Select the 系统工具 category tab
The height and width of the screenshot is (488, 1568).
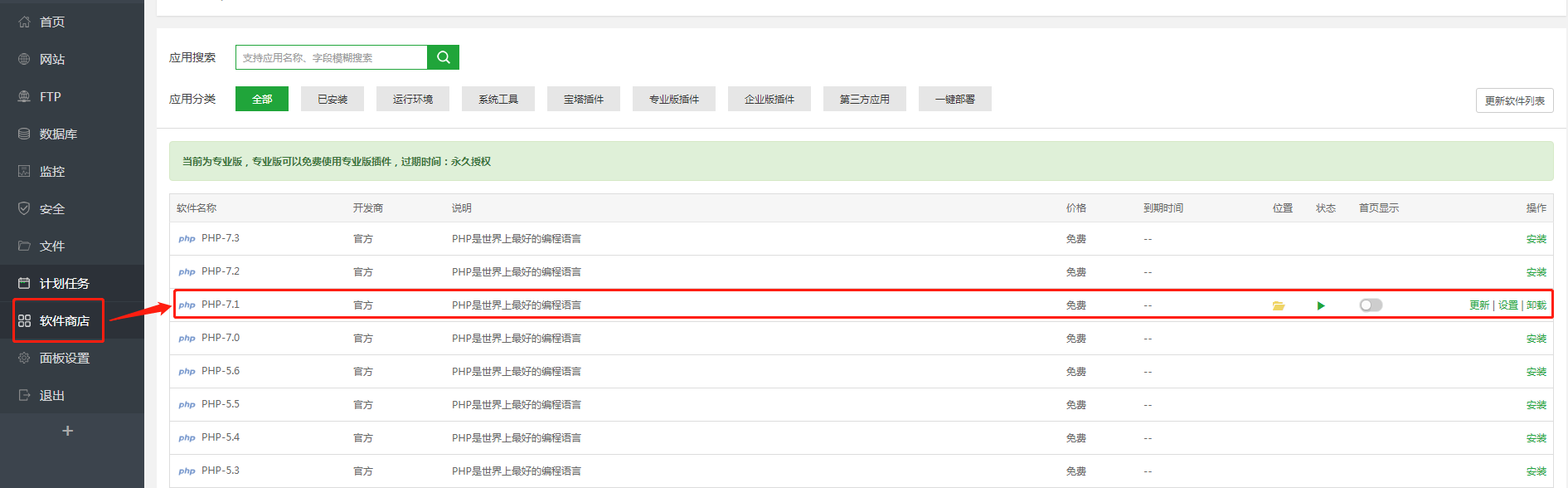498,99
